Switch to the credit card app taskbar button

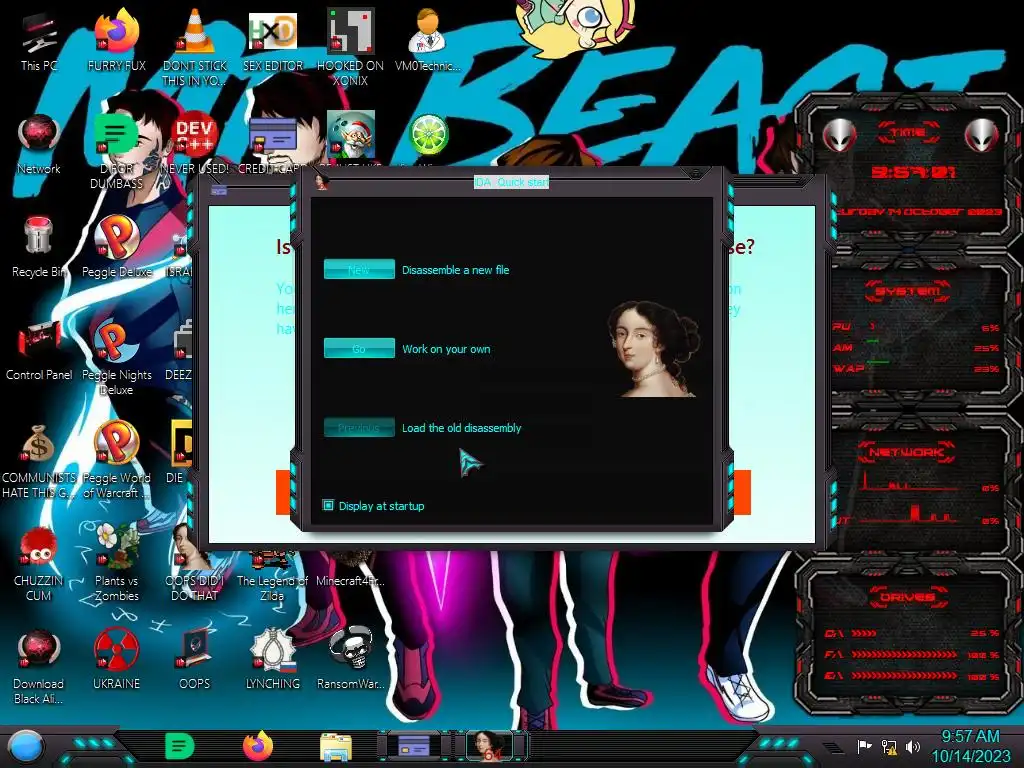[413, 746]
